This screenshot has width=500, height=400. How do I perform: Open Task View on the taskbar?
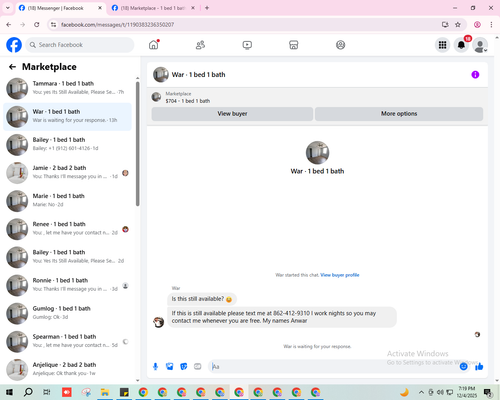[x=47, y=392]
